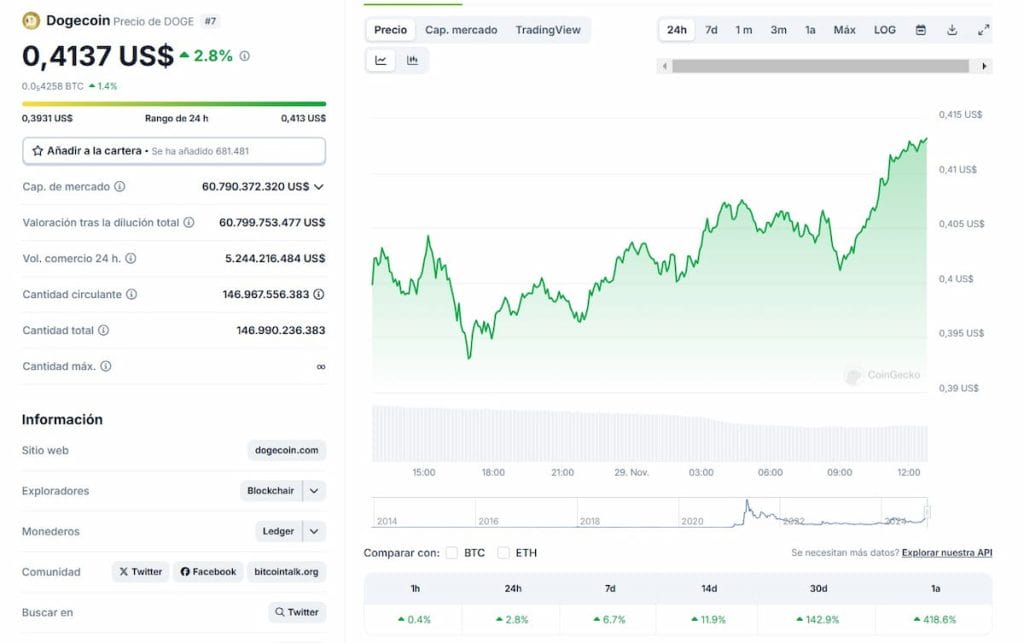Click the download chart data icon
This screenshot has height=643, width=1024.
click(x=952, y=30)
